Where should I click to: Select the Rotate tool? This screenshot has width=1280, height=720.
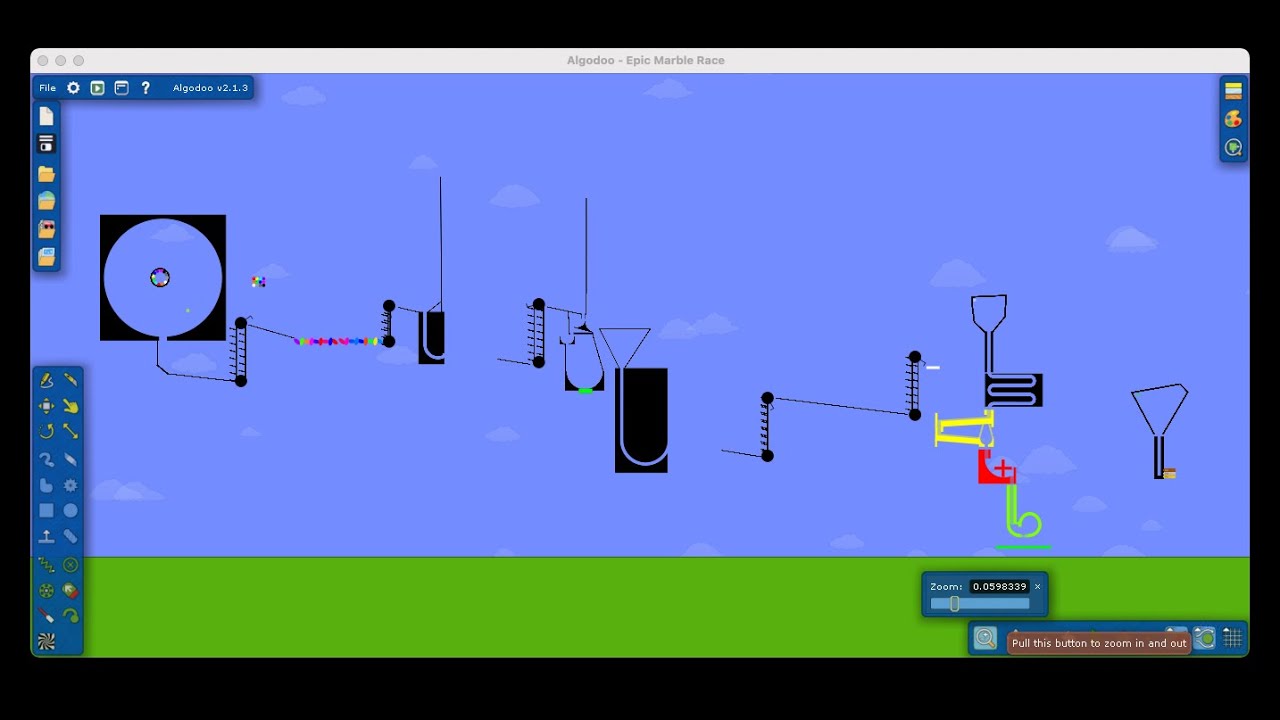pos(46,432)
